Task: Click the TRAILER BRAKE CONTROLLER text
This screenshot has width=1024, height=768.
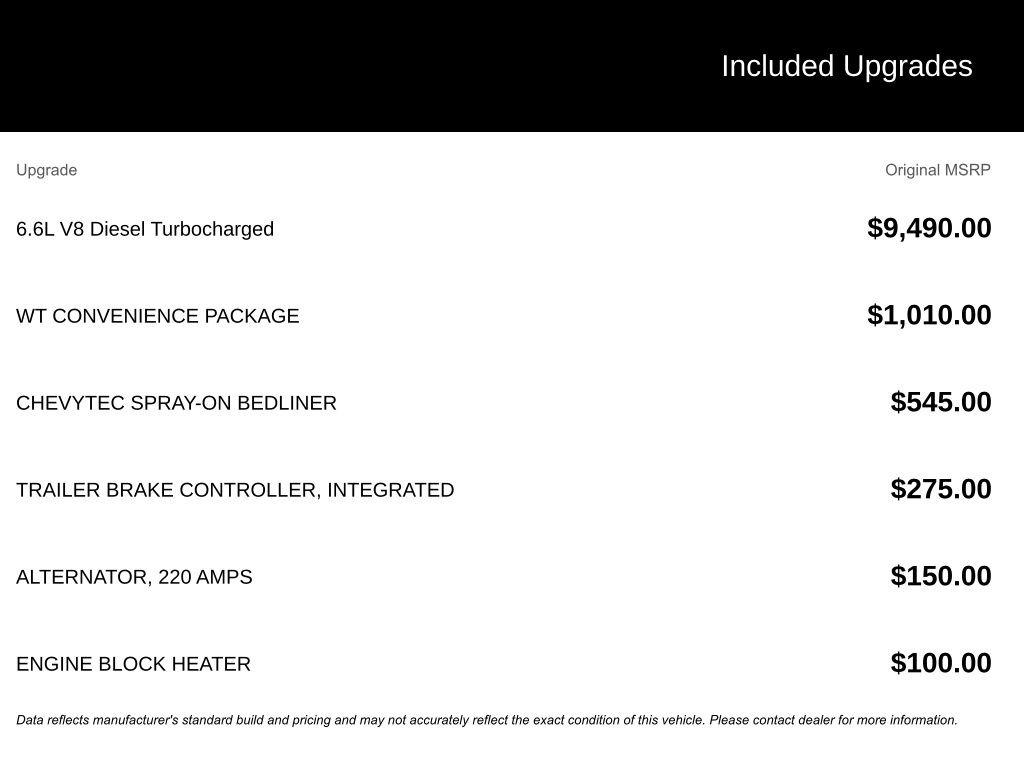Action: click(x=168, y=490)
